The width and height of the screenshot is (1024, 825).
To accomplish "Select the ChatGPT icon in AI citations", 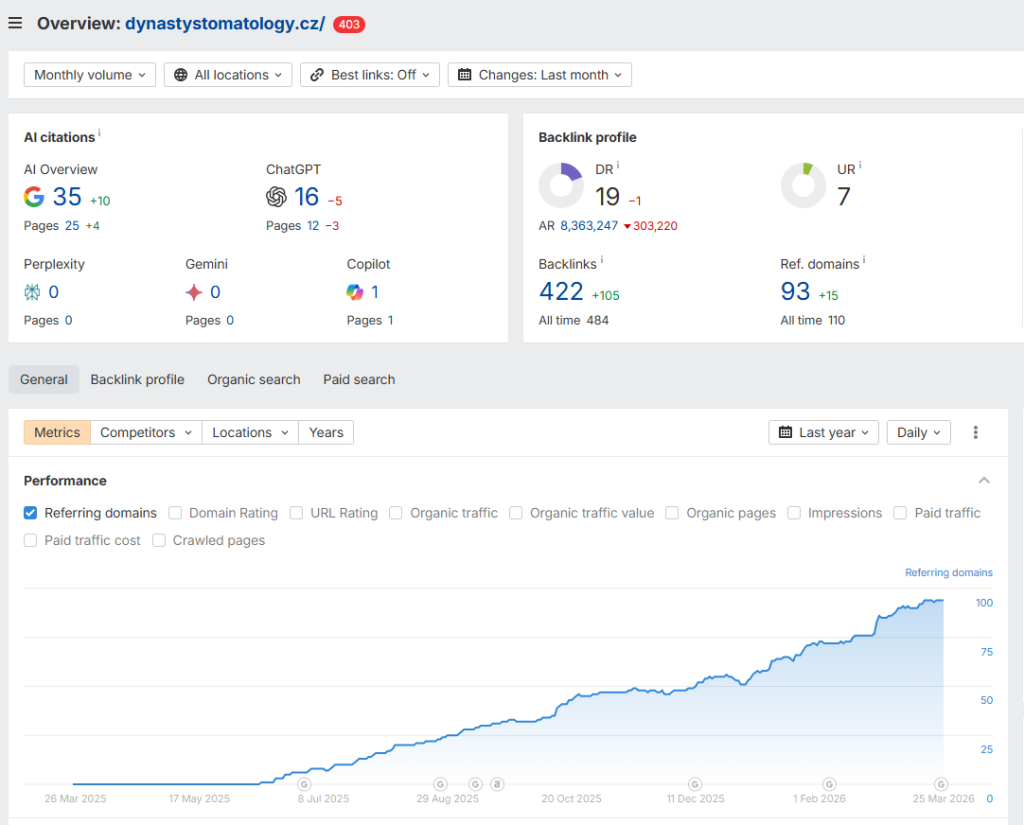I will (276, 197).
